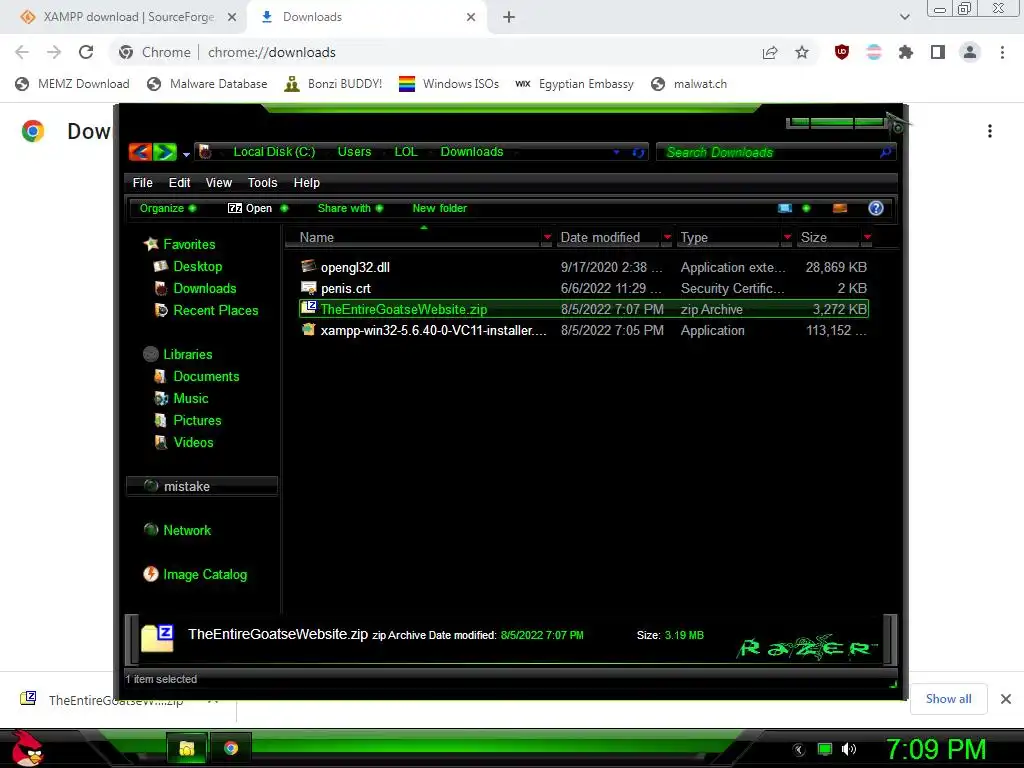The image size is (1024, 768).
Task: Select the 'mistake' computer entry
Action: (x=202, y=487)
